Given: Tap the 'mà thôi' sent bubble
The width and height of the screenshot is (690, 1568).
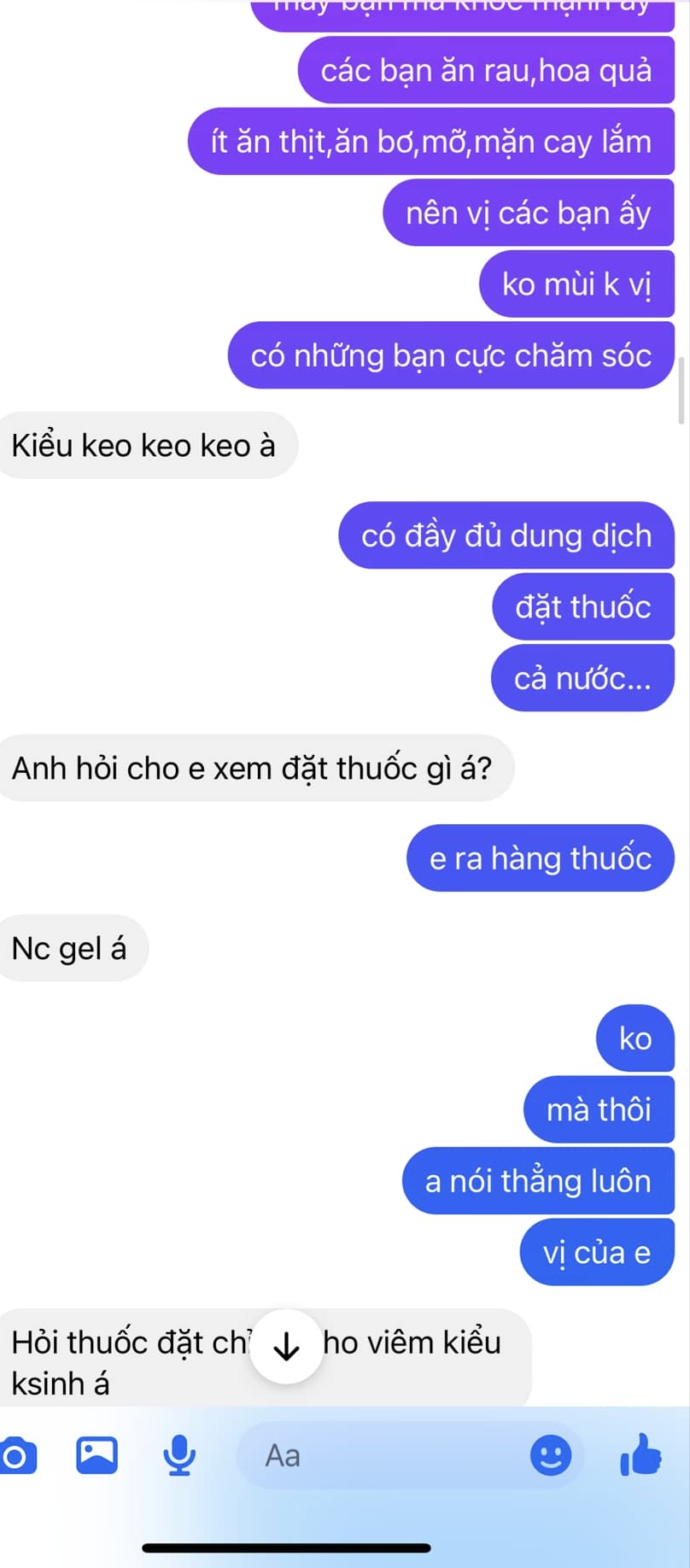Looking at the screenshot, I should pos(599,1109).
